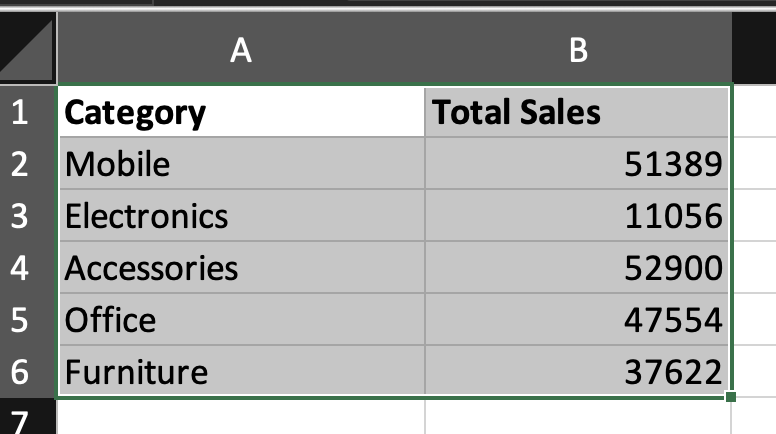Select the Mobile cell
776x434 pixels.
point(241,164)
